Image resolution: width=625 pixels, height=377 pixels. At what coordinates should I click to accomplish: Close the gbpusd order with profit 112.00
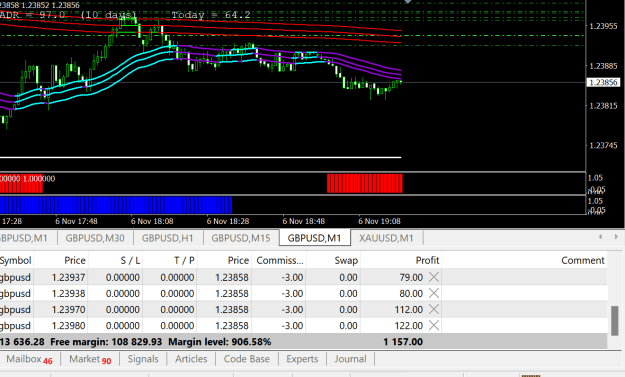coord(434,309)
